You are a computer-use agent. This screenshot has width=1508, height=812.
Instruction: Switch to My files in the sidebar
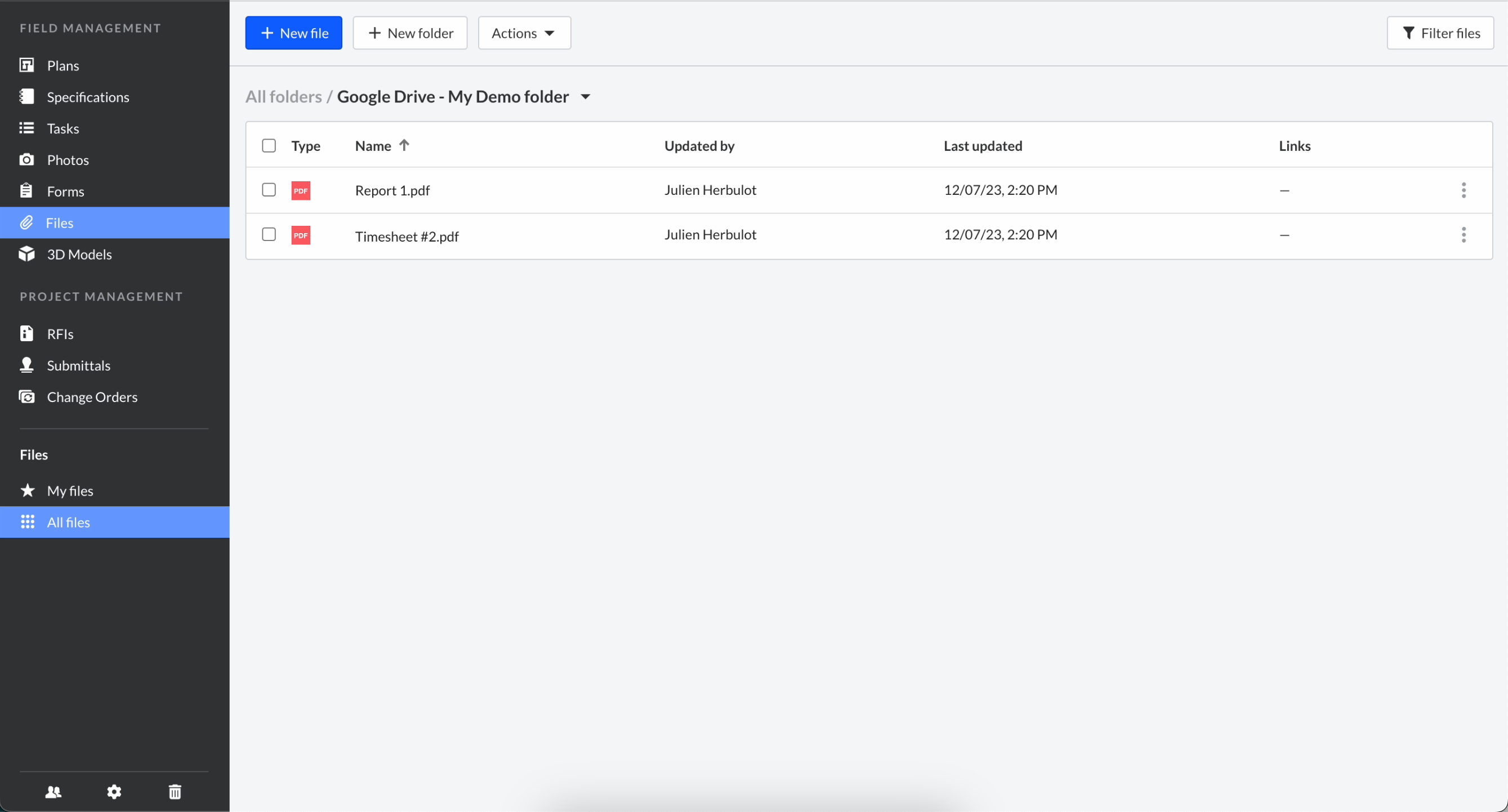[70, 490]
